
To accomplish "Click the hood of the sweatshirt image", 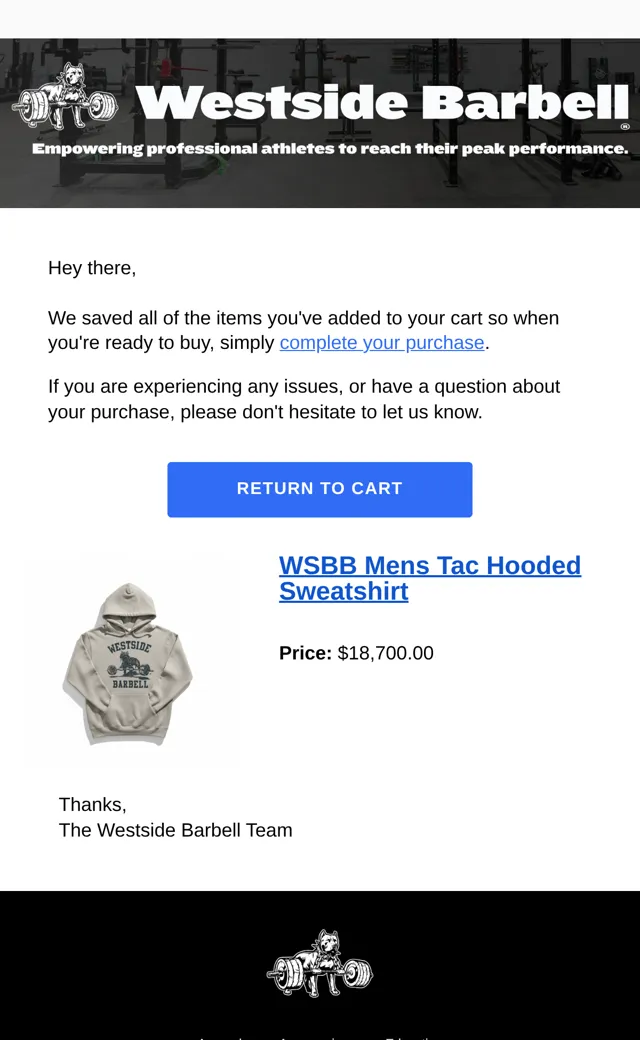I will pos(128,604).
